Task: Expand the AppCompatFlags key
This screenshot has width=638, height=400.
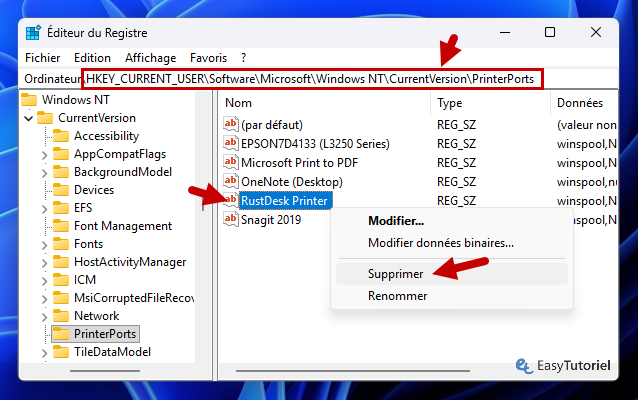Action: click(44, 155)
